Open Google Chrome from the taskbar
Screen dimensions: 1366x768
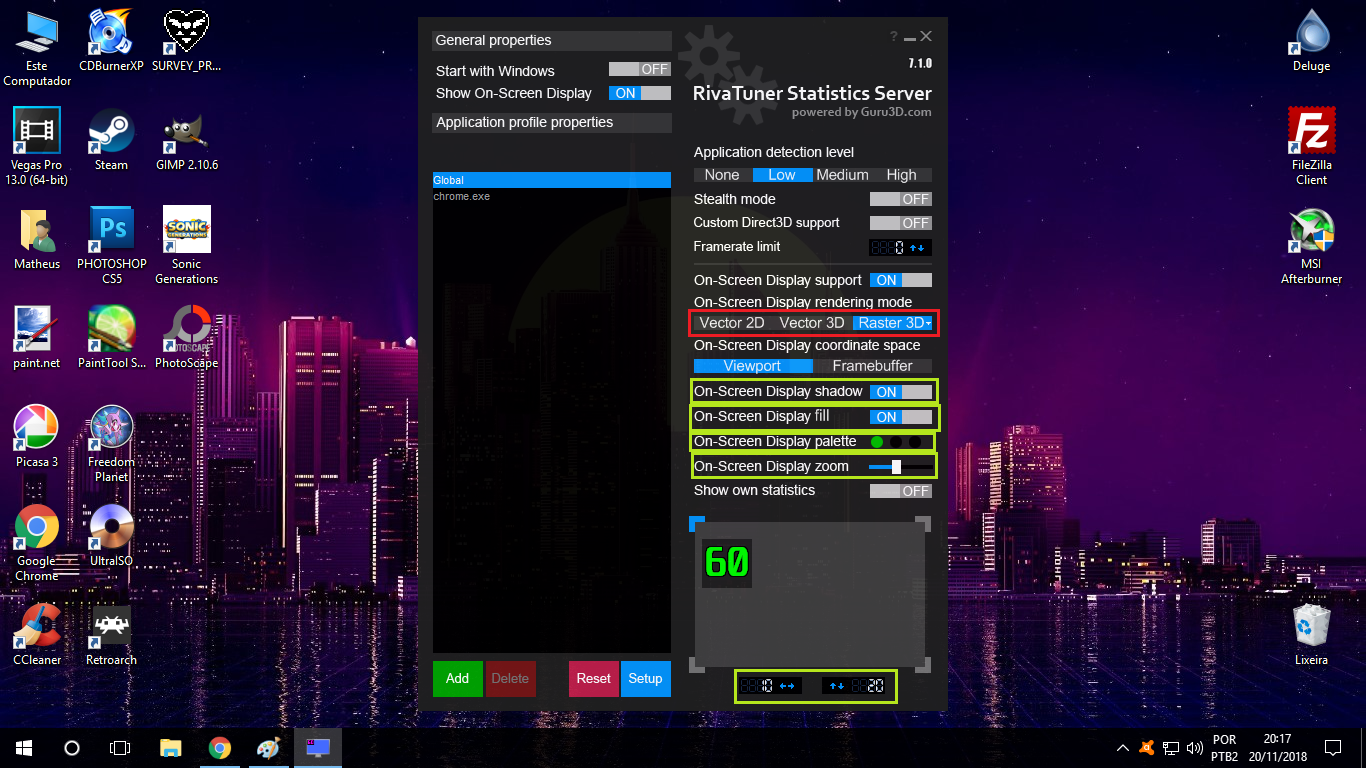click(x=219, y=747)
